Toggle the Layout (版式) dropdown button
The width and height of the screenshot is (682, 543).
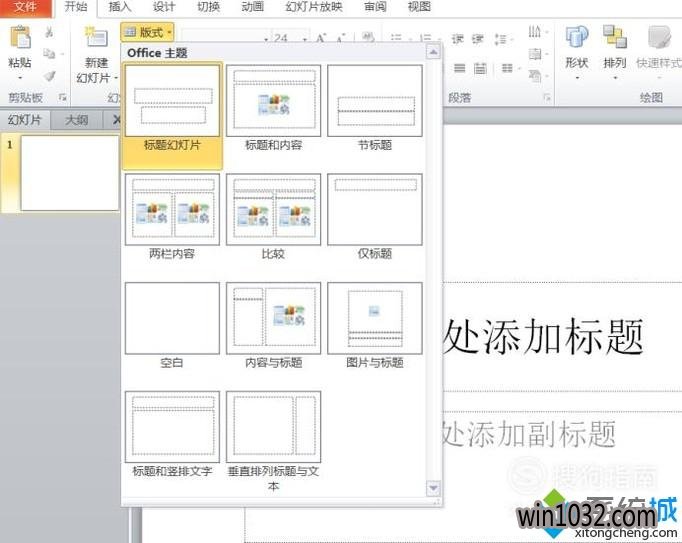click(x=148, y=32)
